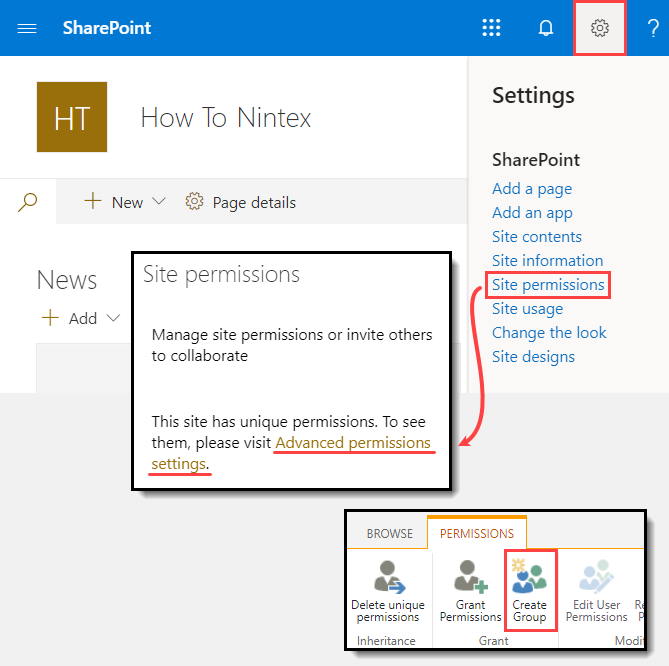Screen dimensions: 669x666
Task: Click the Grant Permissions icon
Action: click(x=470, y=577)
